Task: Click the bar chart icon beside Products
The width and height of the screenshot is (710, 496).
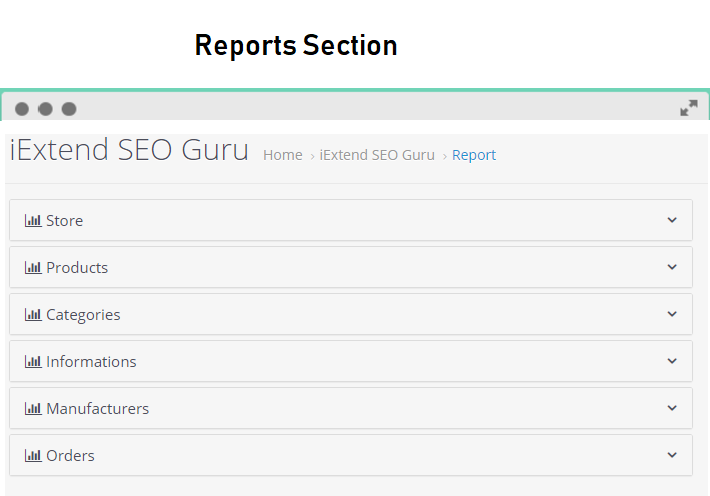Action: [33, 268]
